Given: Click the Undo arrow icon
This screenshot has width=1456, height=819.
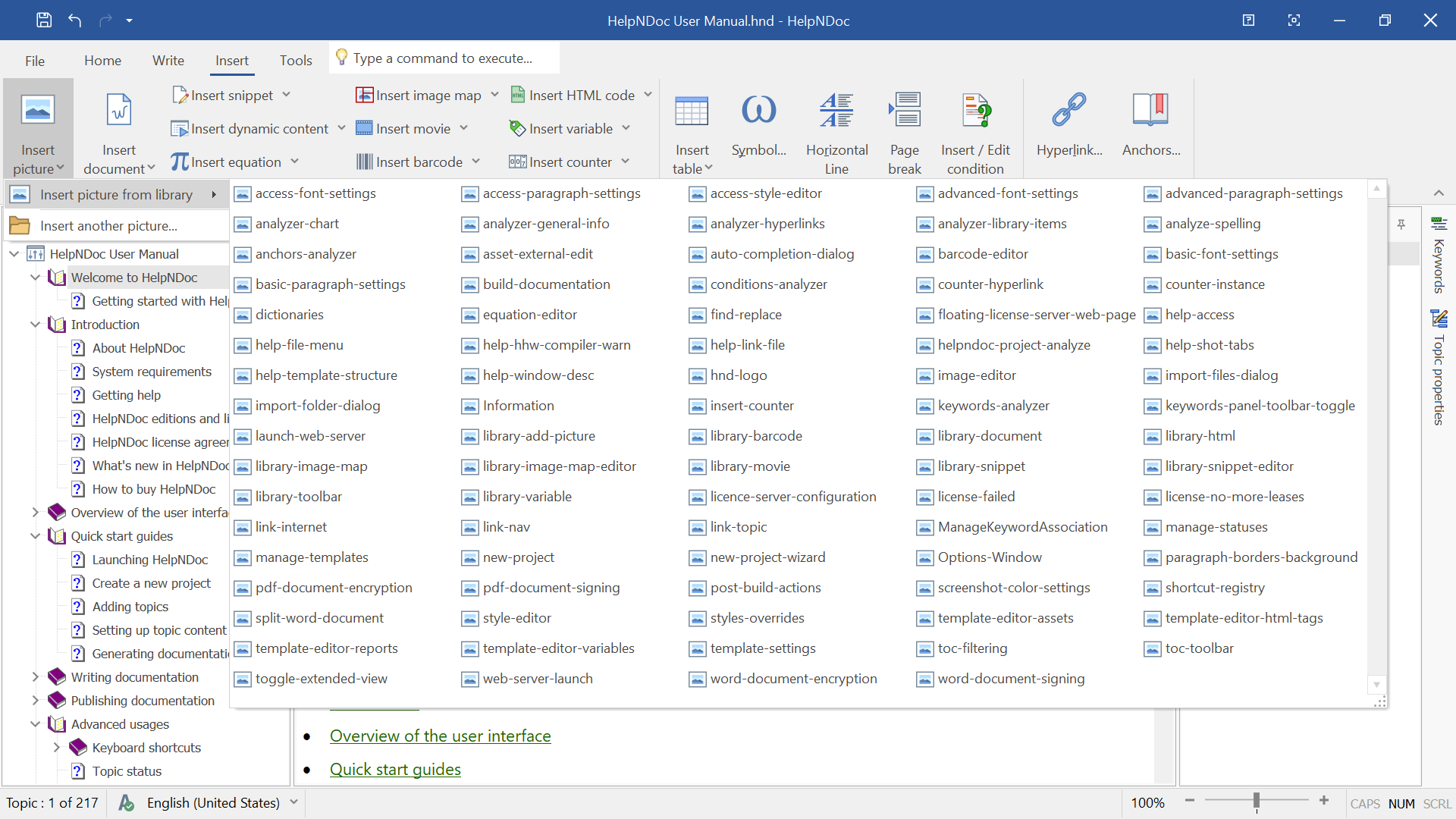Looking at the screenshot, I should coord(74,20).
